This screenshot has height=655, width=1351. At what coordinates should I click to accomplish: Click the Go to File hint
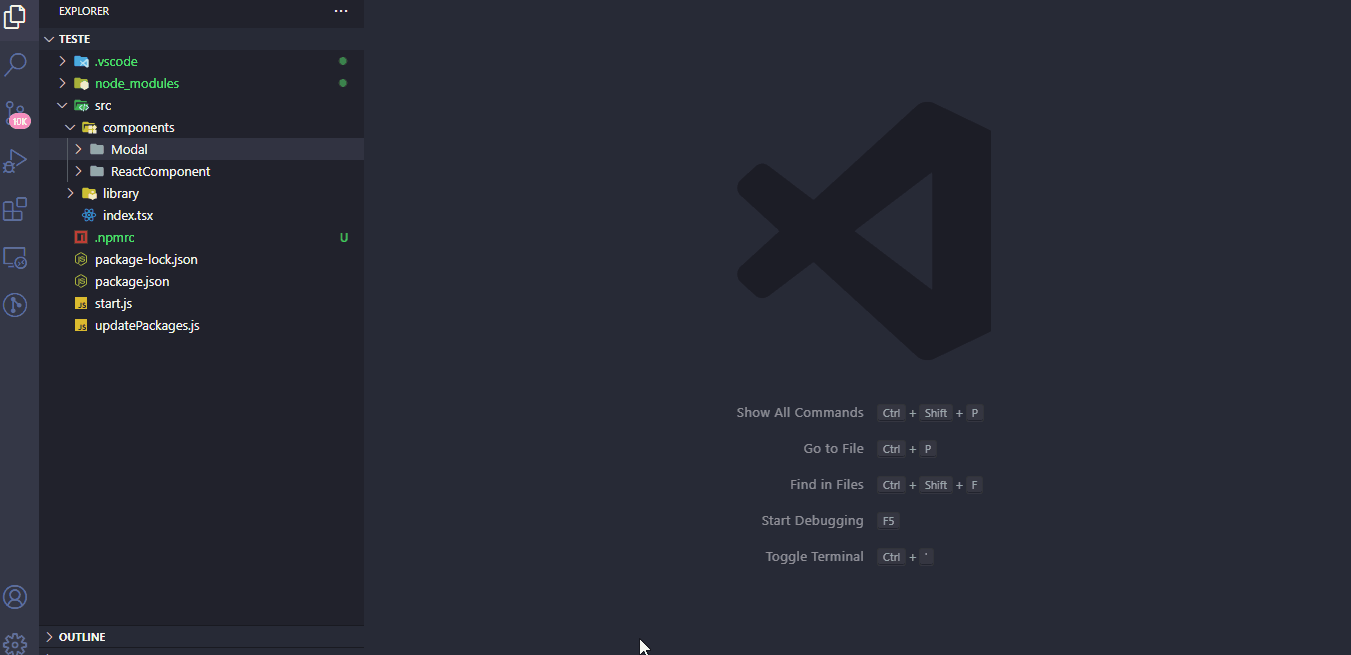coord(833,448)
